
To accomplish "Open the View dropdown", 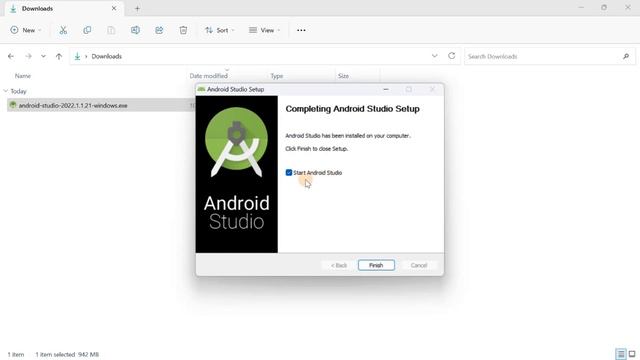I will point(264,30).
